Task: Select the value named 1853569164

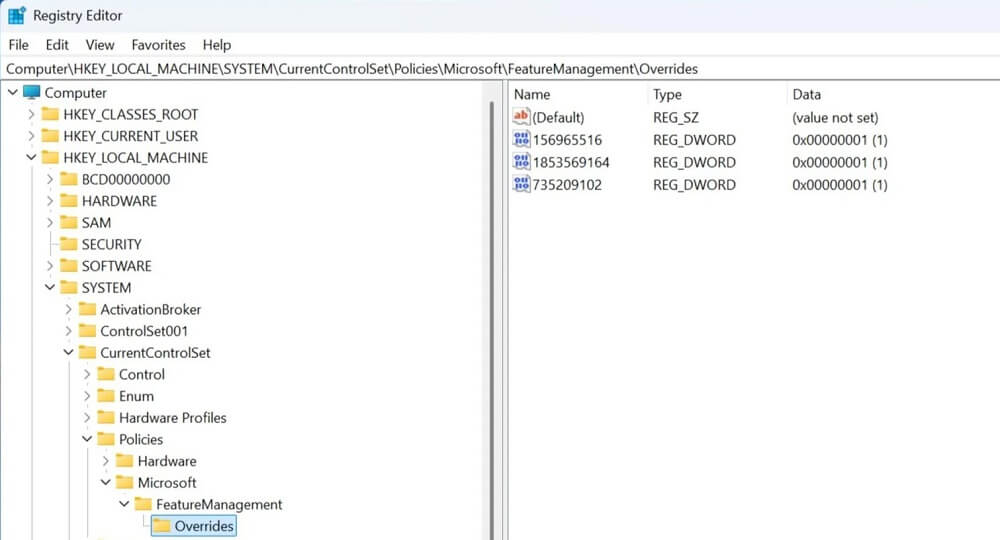Action: pos(571,162)
